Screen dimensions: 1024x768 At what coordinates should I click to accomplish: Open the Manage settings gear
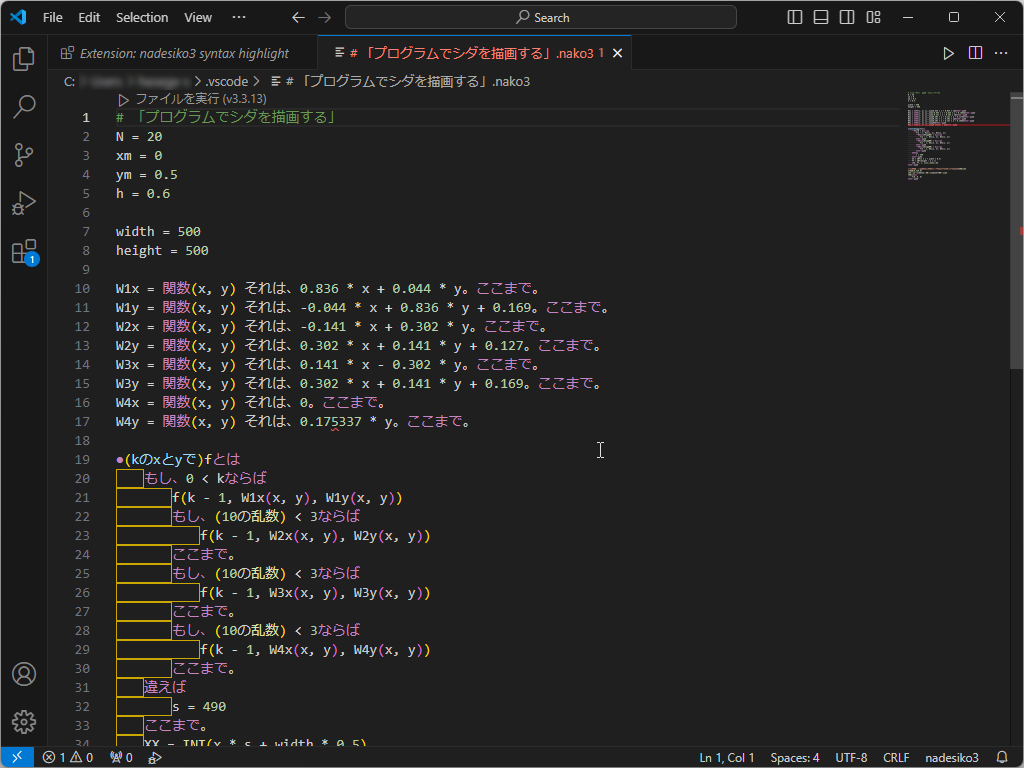23,722
